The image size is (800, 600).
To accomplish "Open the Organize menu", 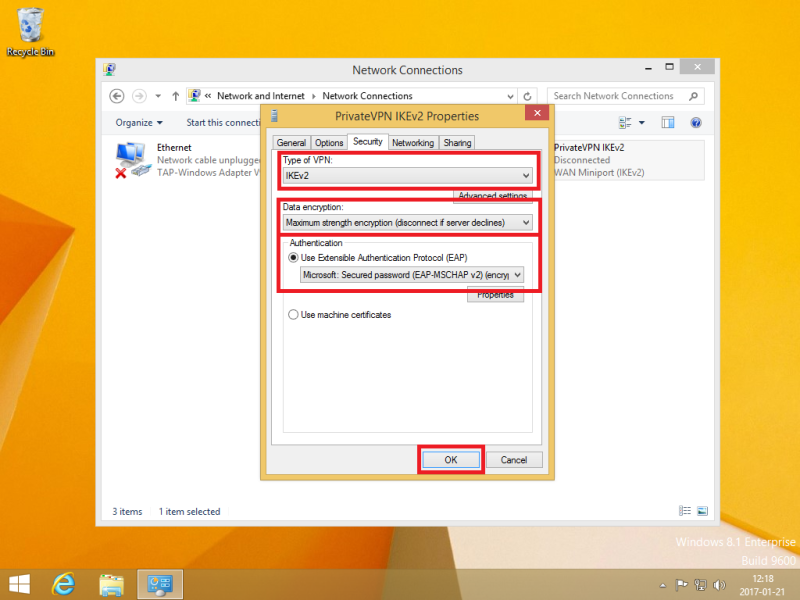I will [x=139, y=122].
